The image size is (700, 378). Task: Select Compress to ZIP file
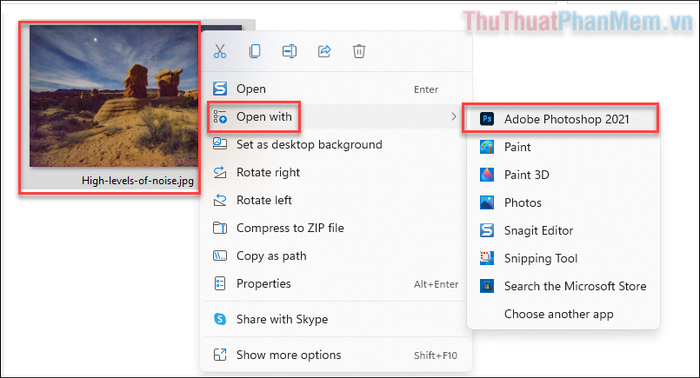336,228
